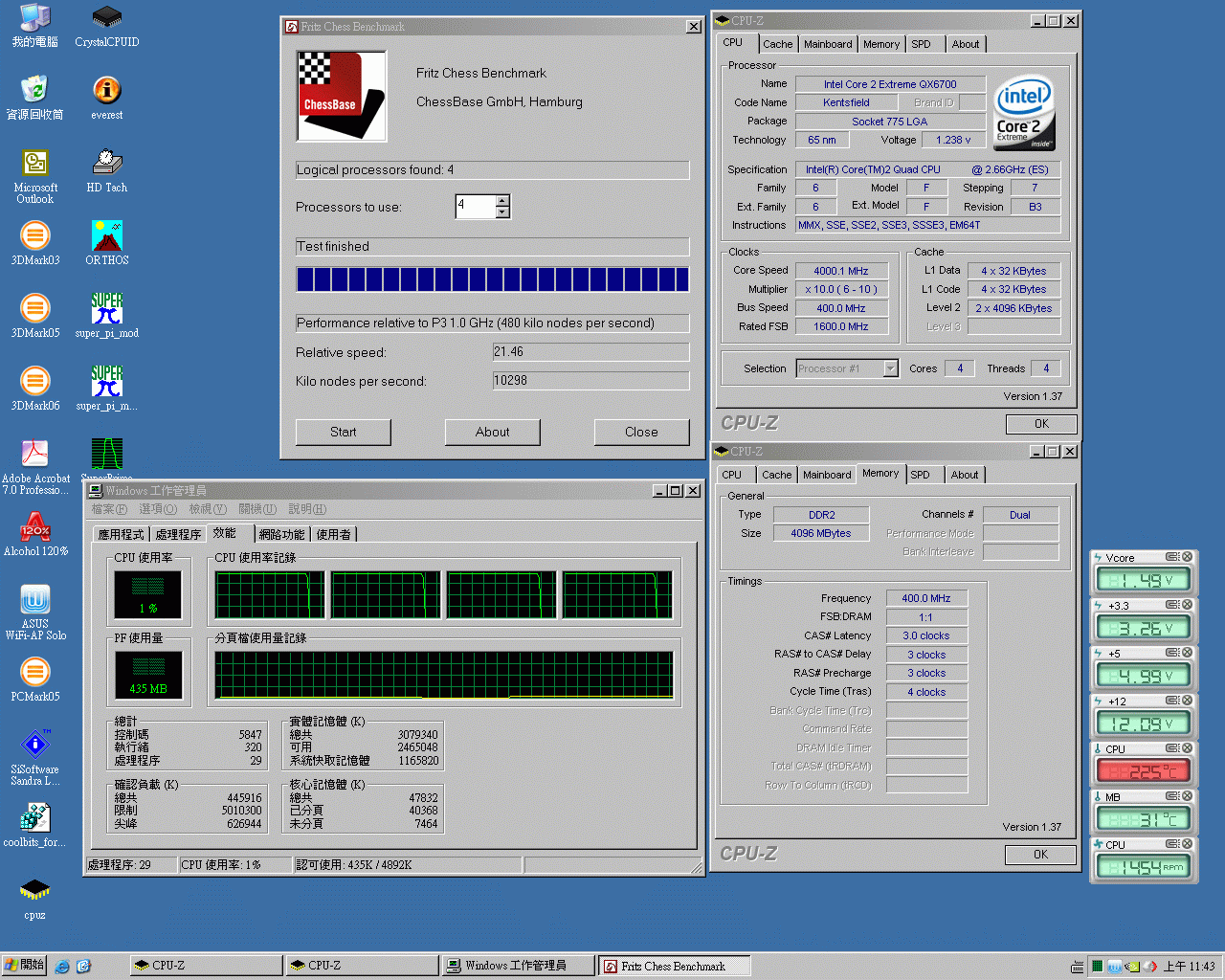Open the Microsoft Outlook desktop icon
Image resolution: width=1225 pixels, height=980 pixels.
tap(35, 177)
